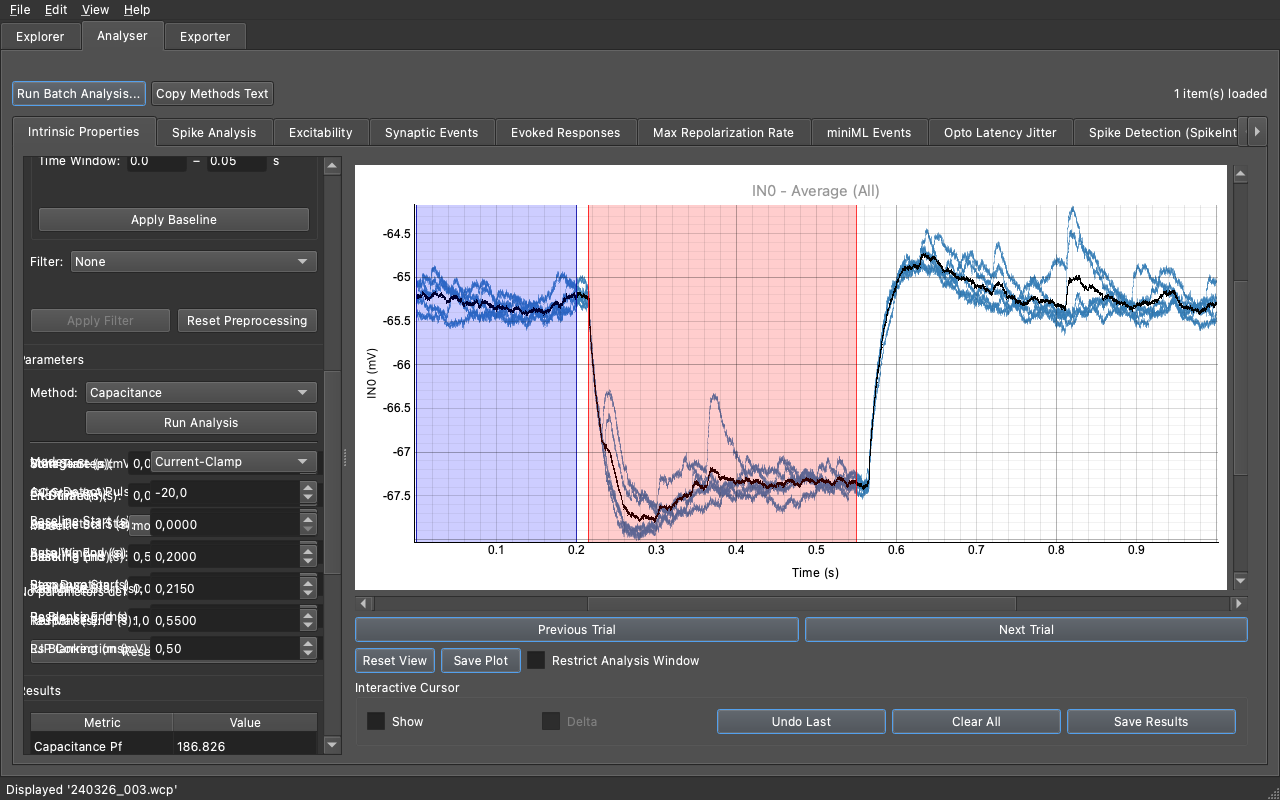
Task: Click the left panel scroll-down arrow
Action: point(332,745)
